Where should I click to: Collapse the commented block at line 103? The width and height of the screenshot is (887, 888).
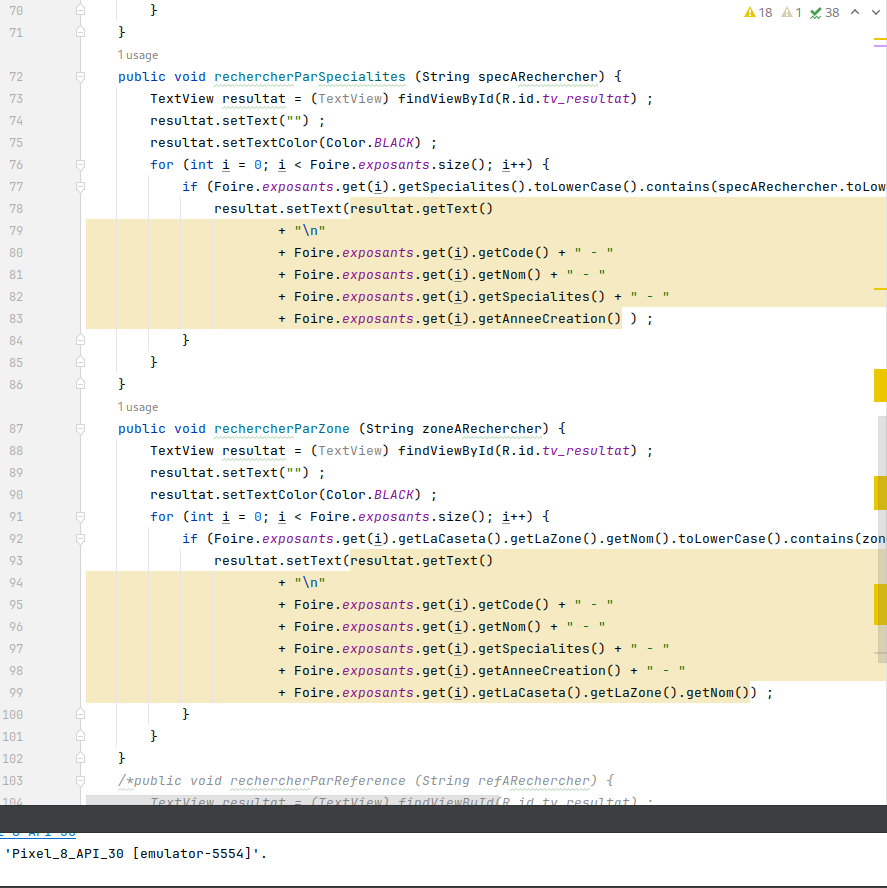80,781
